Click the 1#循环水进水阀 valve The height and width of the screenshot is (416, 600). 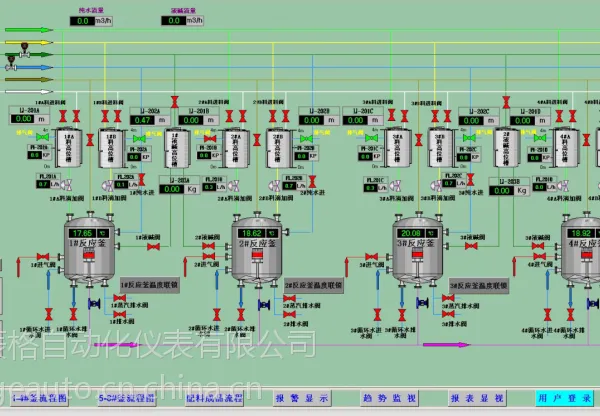(x=49, y=314)
